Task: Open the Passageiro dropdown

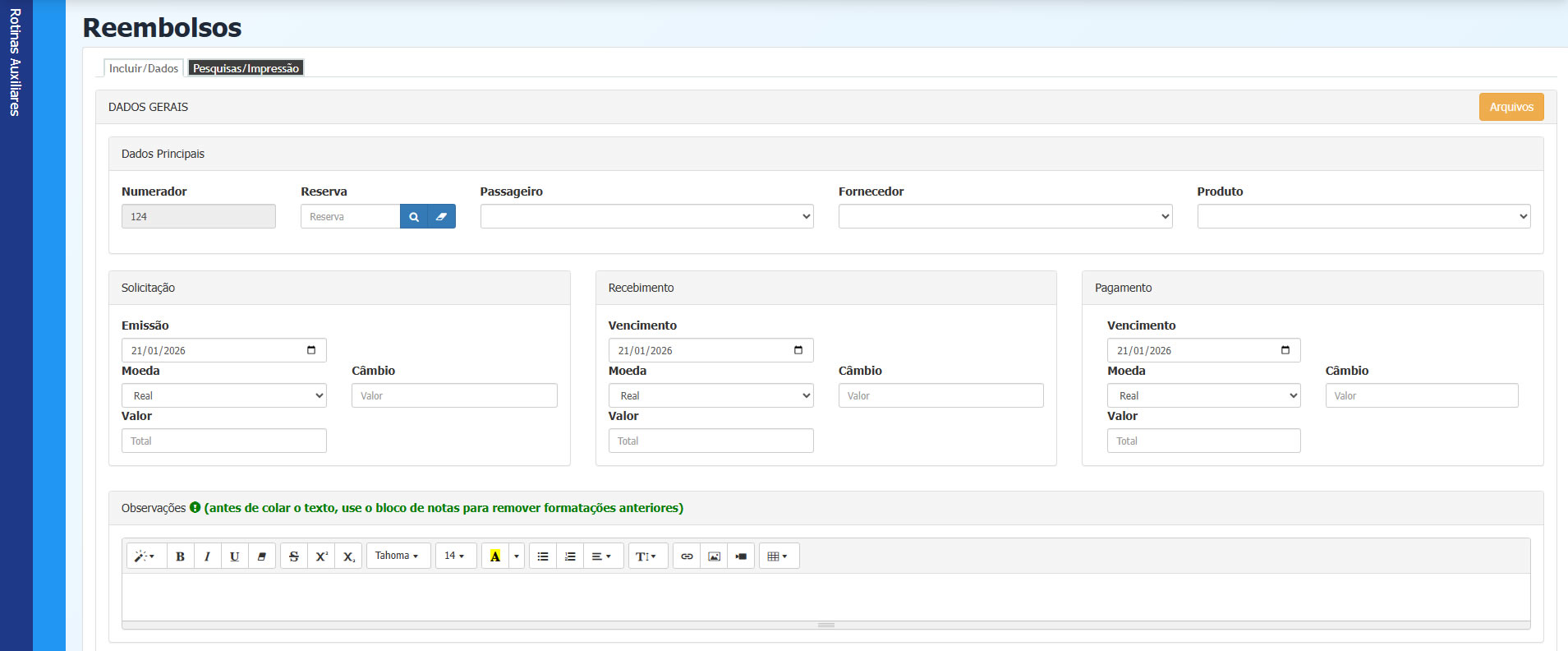Action: coord(647,217)
